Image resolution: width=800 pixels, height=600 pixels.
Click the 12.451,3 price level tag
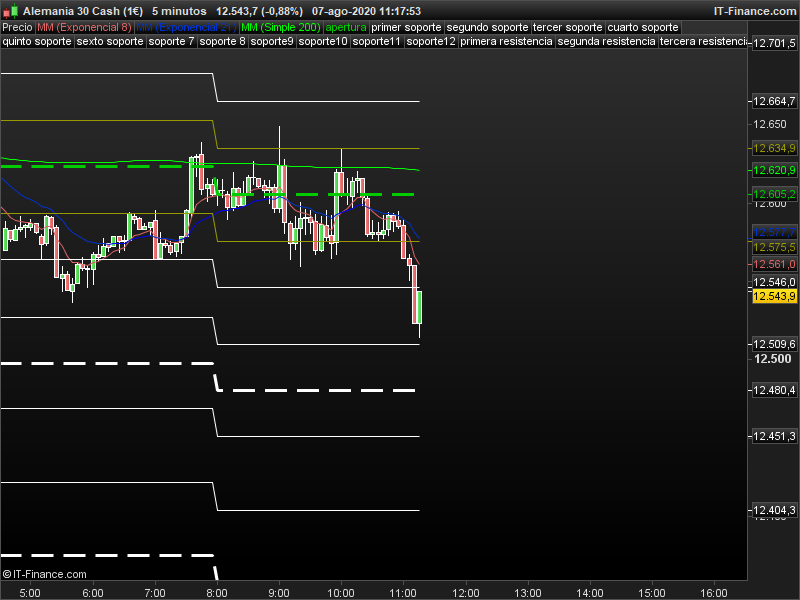(x=774, y=436)
